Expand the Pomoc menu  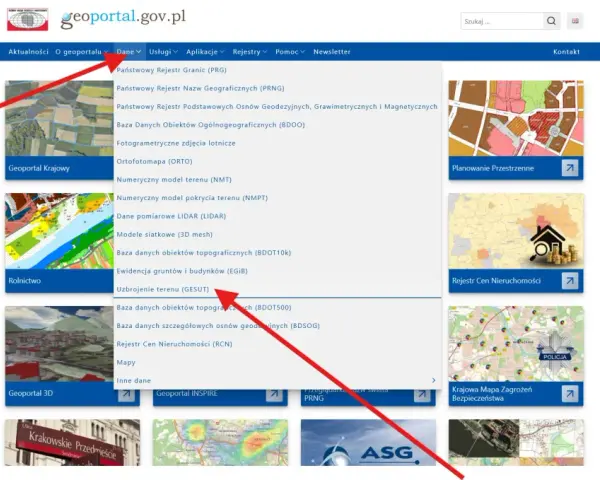[290, 52]
